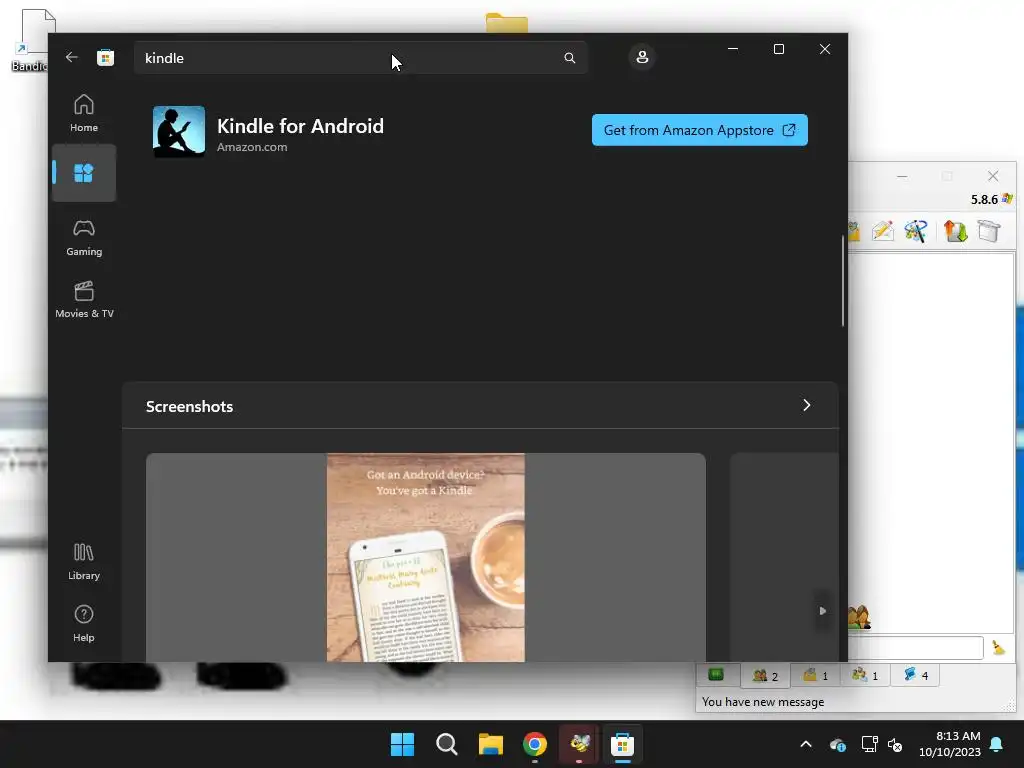Open the Gaming section

click(x=84, y=237)
